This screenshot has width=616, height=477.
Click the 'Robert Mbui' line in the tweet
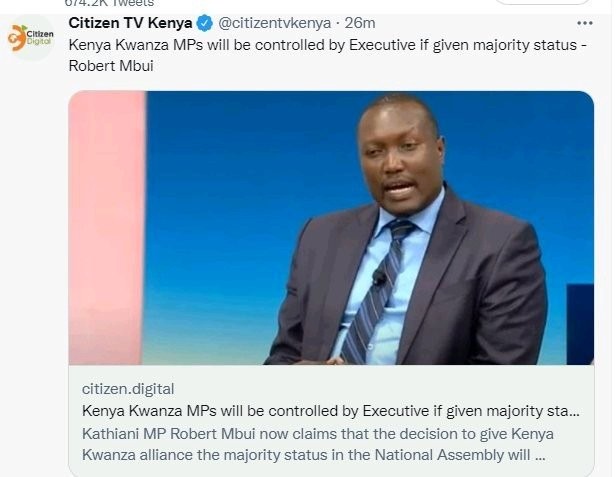111,66
